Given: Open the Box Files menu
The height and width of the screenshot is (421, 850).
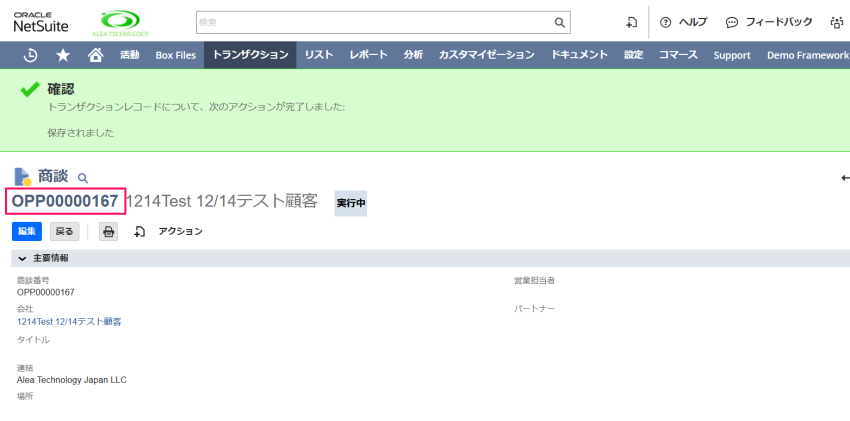Looking at the screenshot, I should click(176, 55).
